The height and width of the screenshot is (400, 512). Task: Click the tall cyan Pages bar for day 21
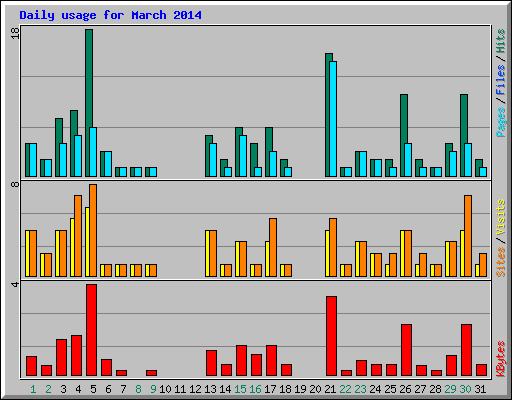click(x=333, y=119)
